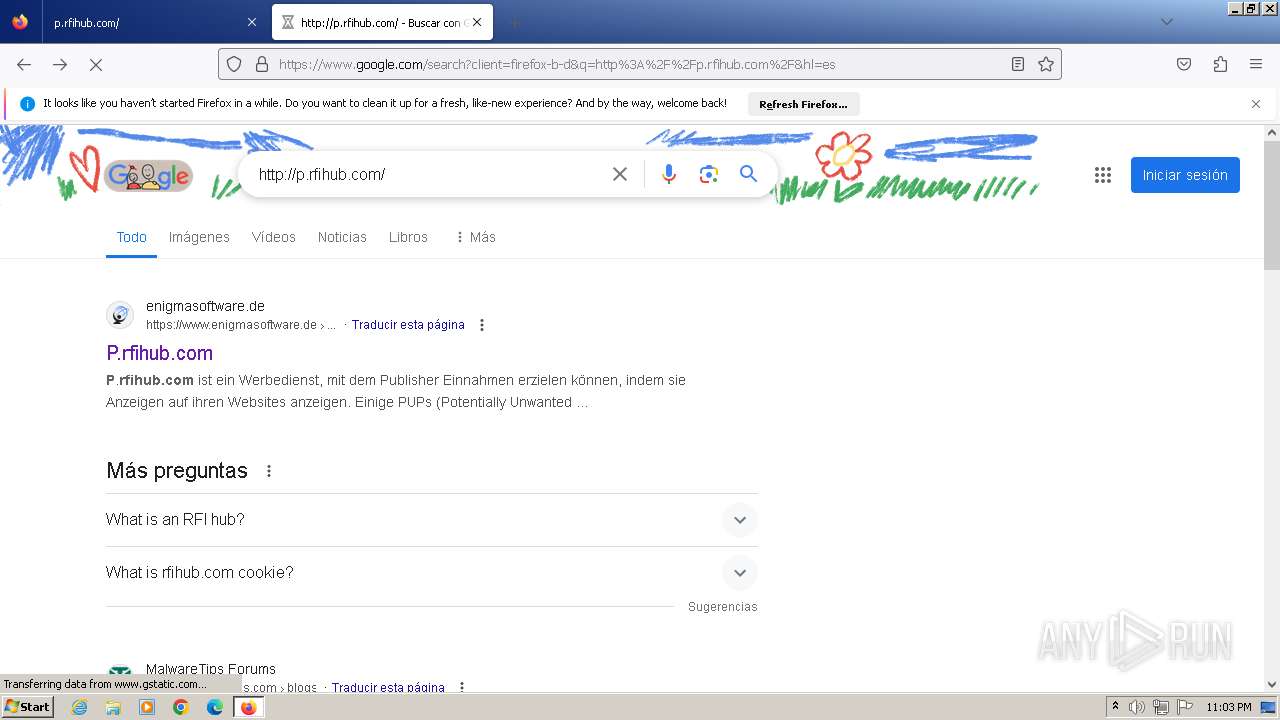Viewport: 1280px width, 720px height.
Task: Open the Firefox application menu
Action: [x=1256, y=64]
